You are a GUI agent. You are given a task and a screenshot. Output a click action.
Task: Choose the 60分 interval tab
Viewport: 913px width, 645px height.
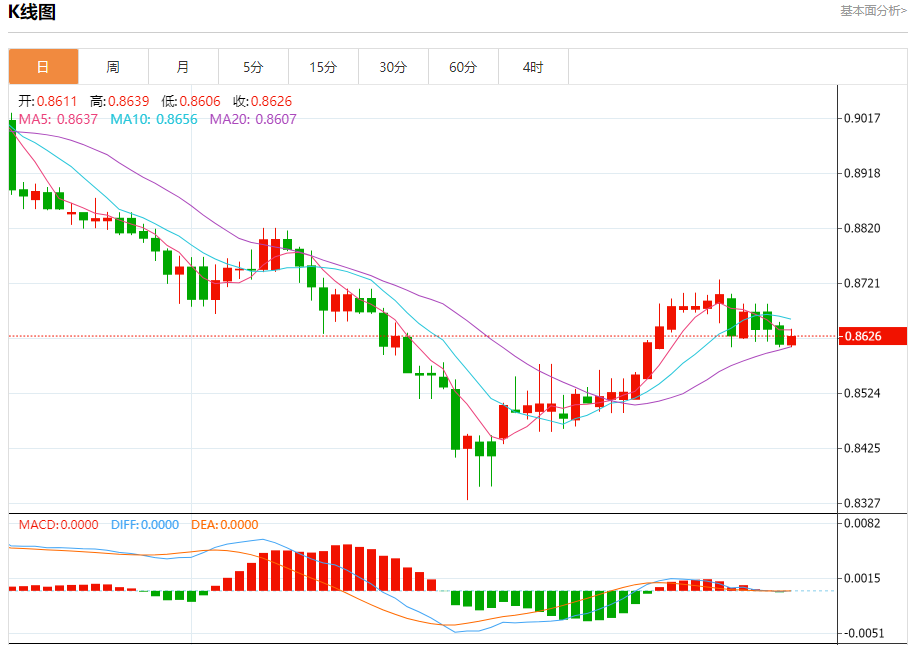tap(463, 67)
